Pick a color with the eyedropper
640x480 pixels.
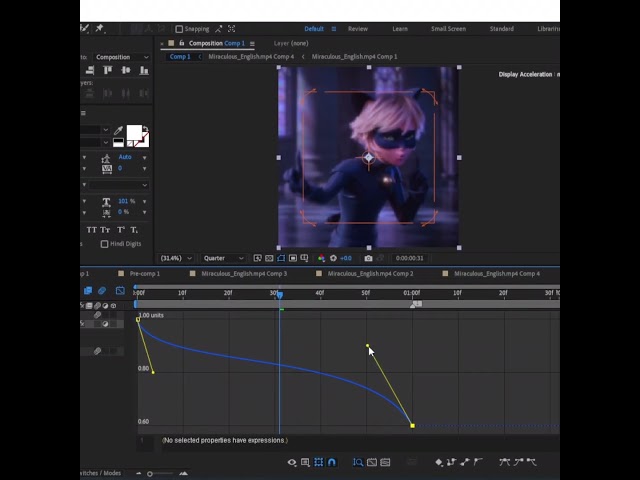point(118,130)
